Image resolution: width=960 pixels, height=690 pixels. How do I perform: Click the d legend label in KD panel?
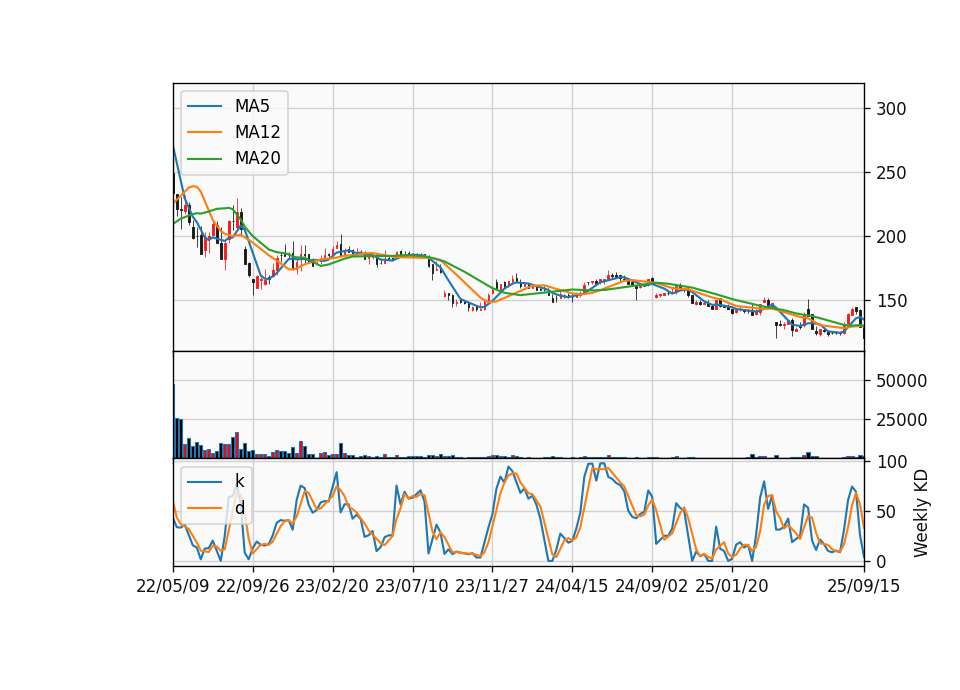click(239, 508)
